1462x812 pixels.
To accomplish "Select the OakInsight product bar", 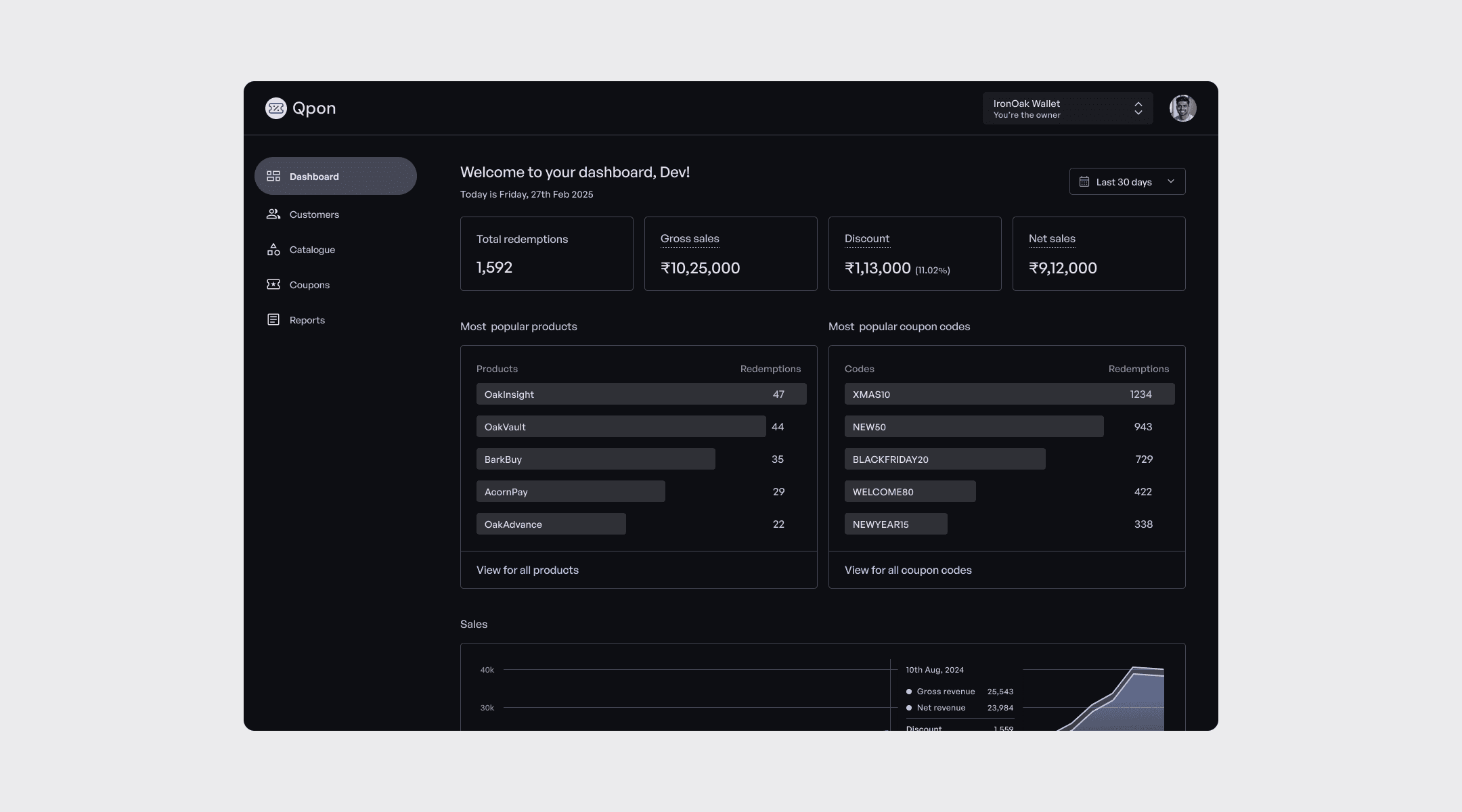I will coord(641,394).
